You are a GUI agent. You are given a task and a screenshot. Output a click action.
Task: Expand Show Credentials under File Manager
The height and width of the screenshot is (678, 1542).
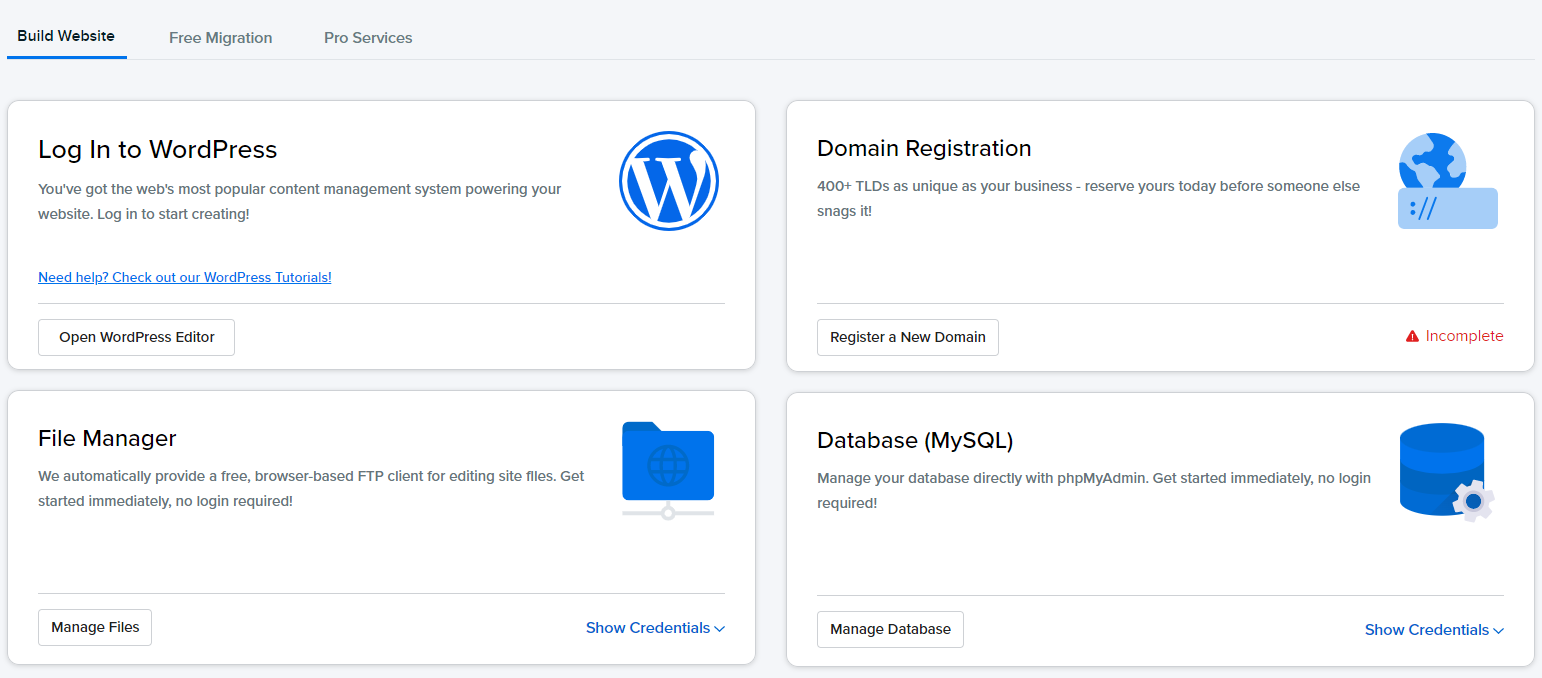point(655,628)
